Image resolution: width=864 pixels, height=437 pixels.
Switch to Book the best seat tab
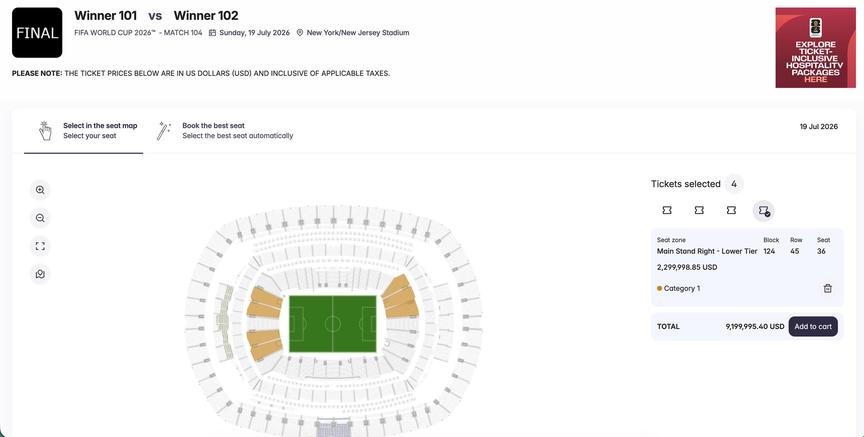[x=225, y=131]
